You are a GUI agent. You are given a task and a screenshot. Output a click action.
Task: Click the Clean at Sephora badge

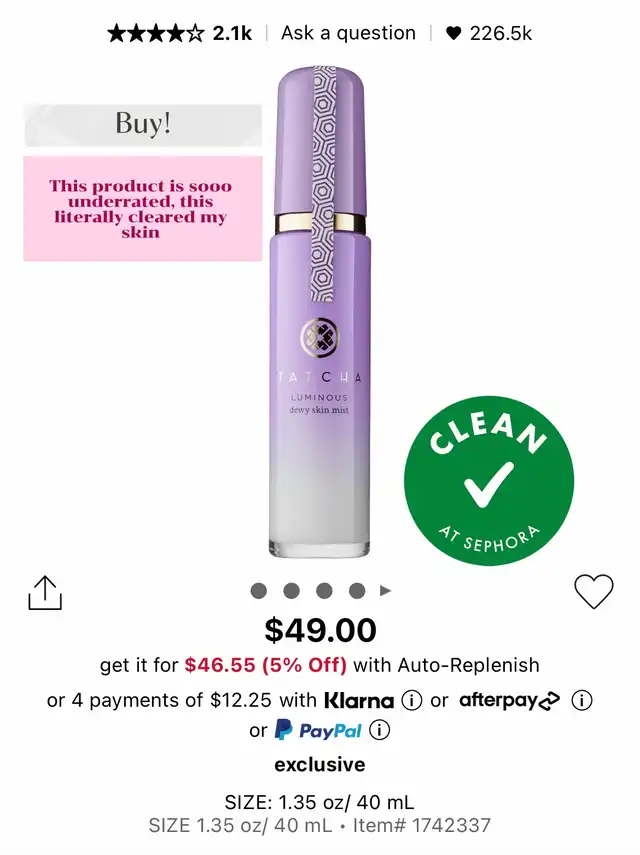[x=489, y=481]
